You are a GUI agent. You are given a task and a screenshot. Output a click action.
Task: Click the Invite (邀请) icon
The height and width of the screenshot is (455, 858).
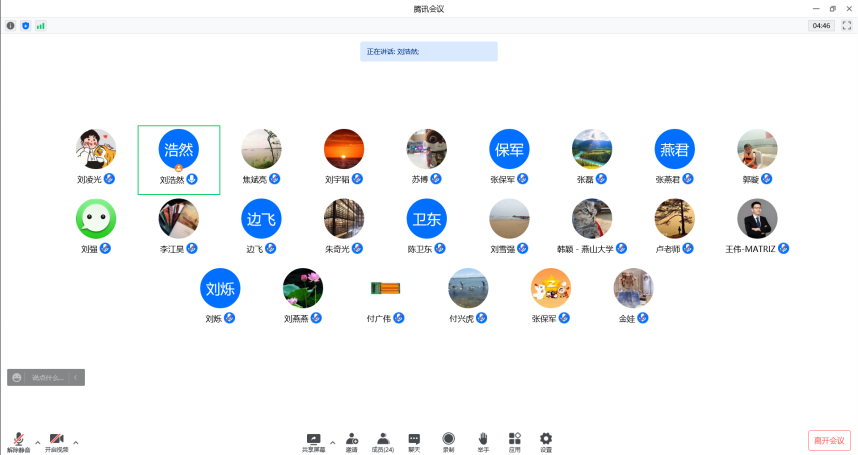tap(351, 439)
